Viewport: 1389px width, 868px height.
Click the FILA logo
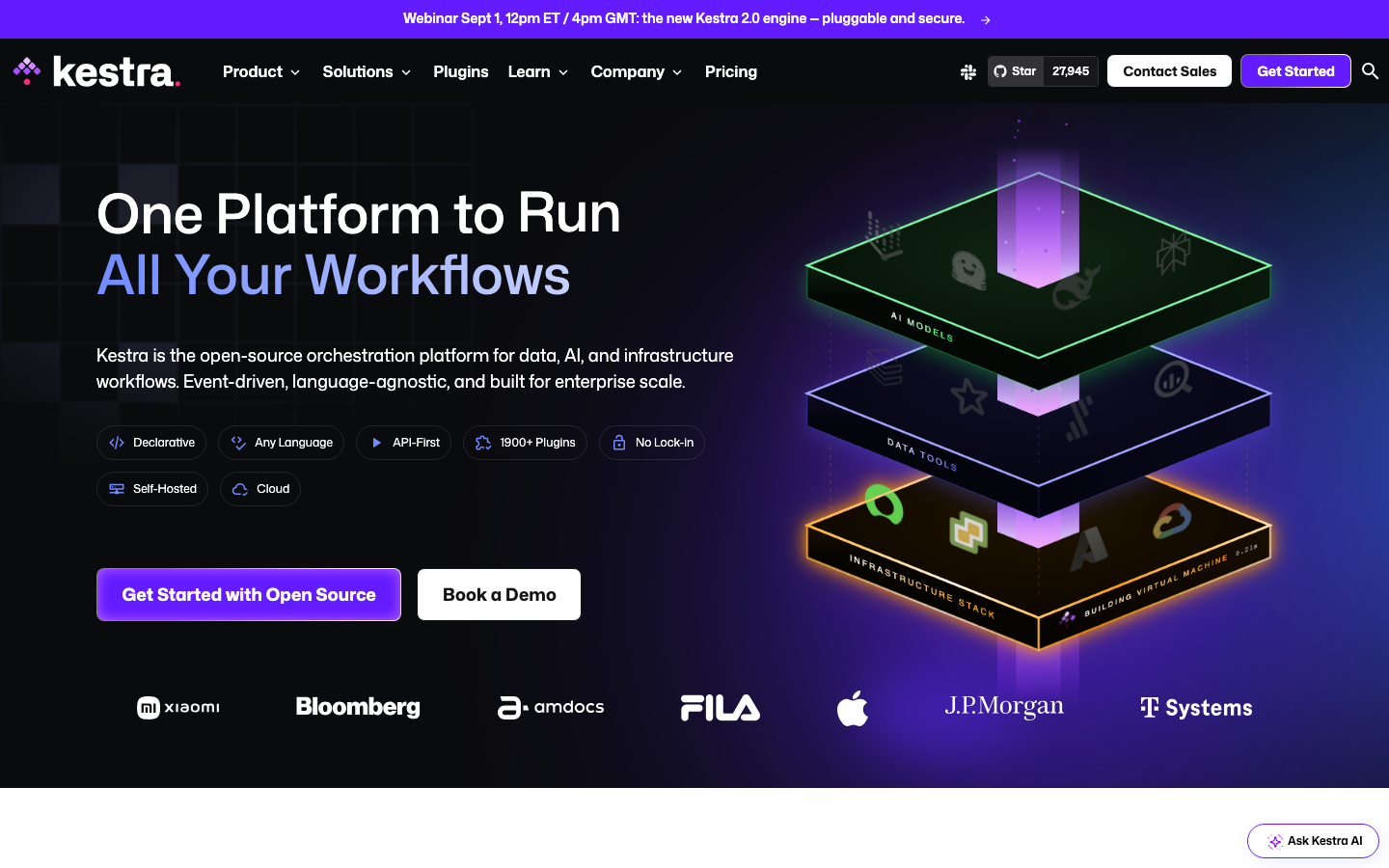pos(721,708)
